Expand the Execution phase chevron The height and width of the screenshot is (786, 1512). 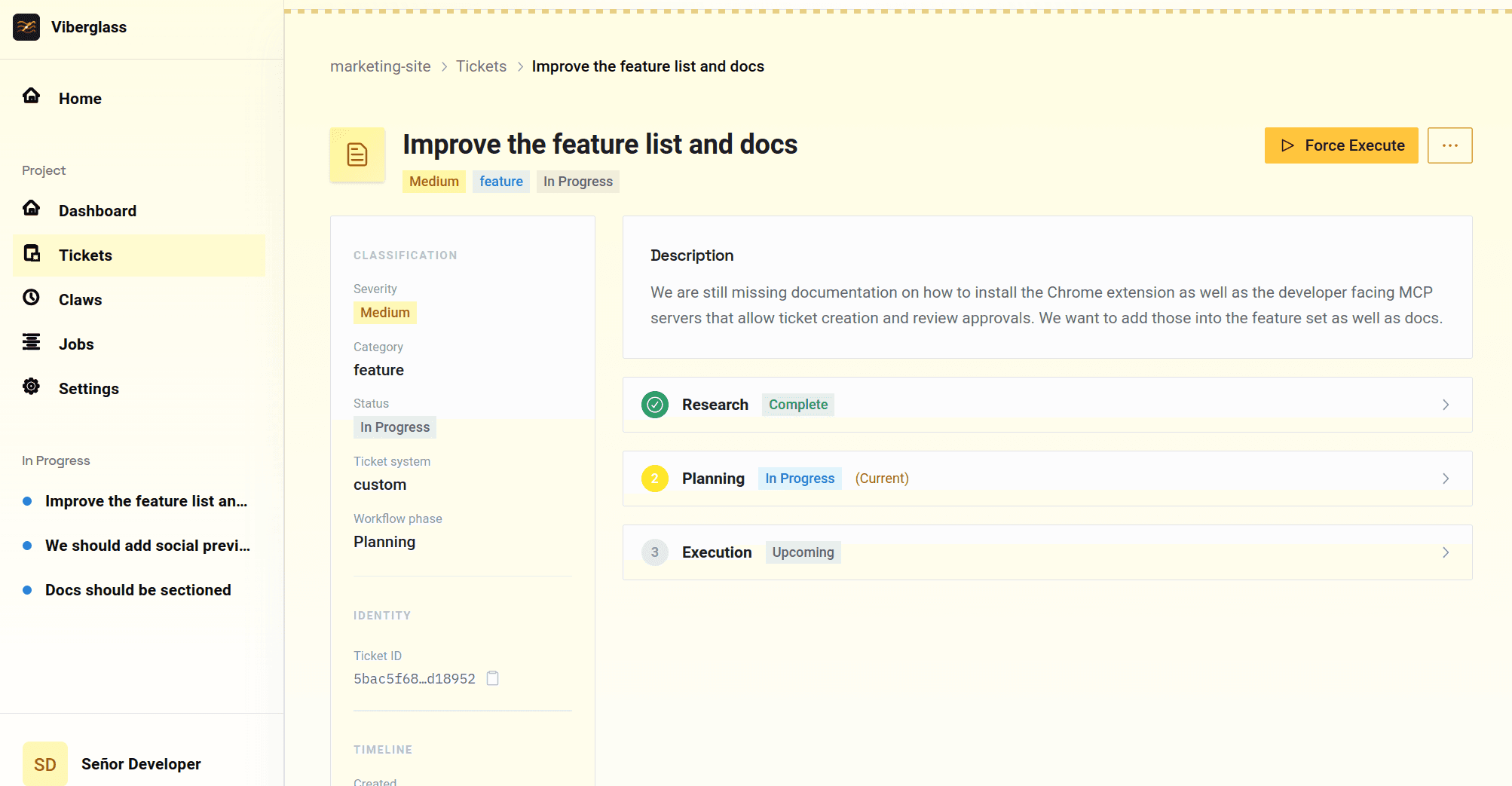click(x=1446, y=552)
